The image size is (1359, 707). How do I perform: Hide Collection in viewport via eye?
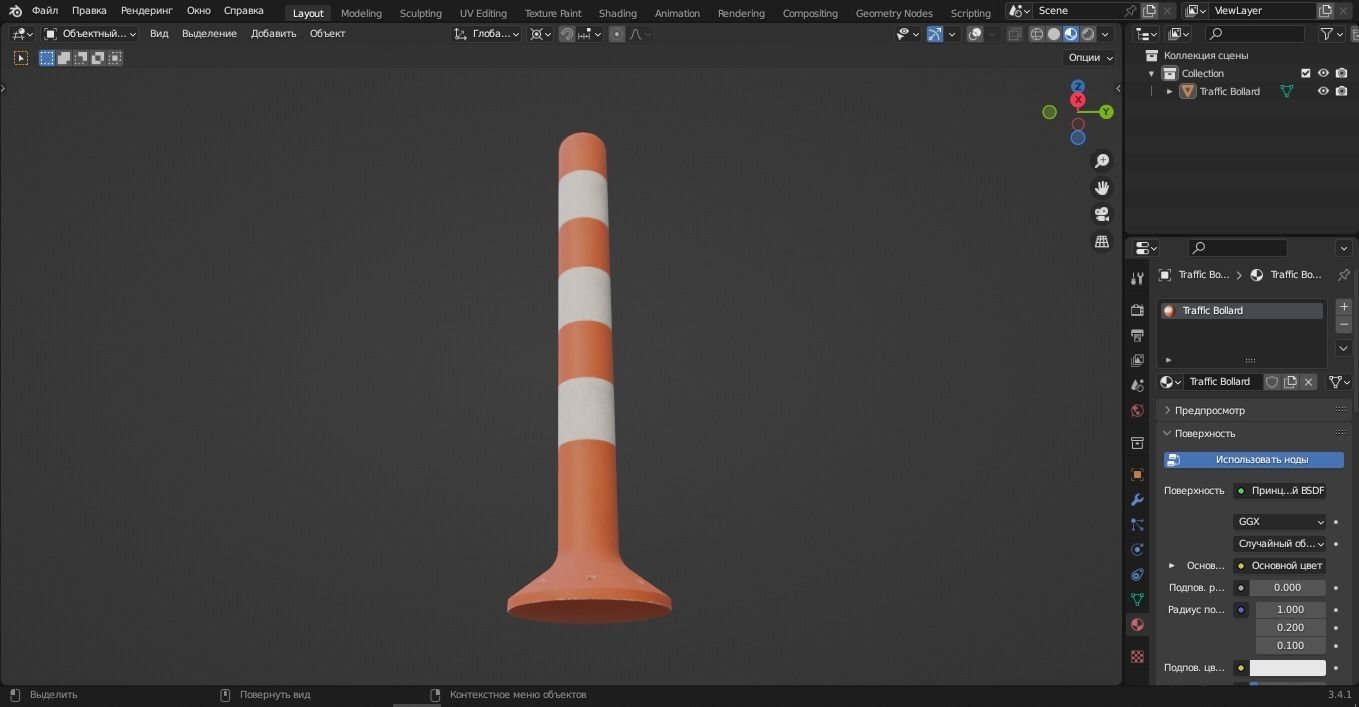(1323, 73)
